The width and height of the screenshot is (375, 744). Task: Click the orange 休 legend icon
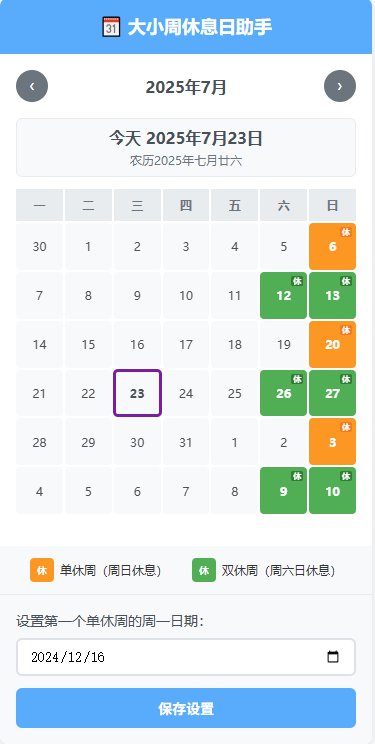click(42, 570)
